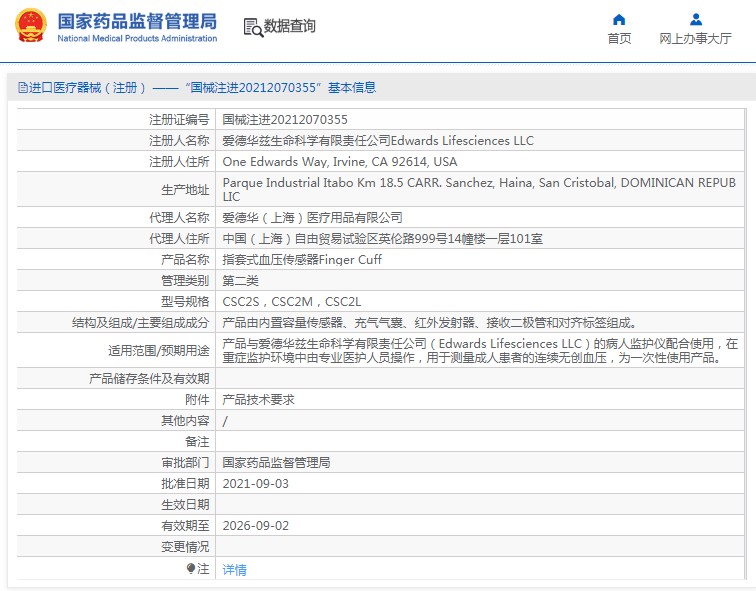The width and height of the screenshot is (756, 591).
Task: Open the 详情 link
Action: [x=234, y=570]
